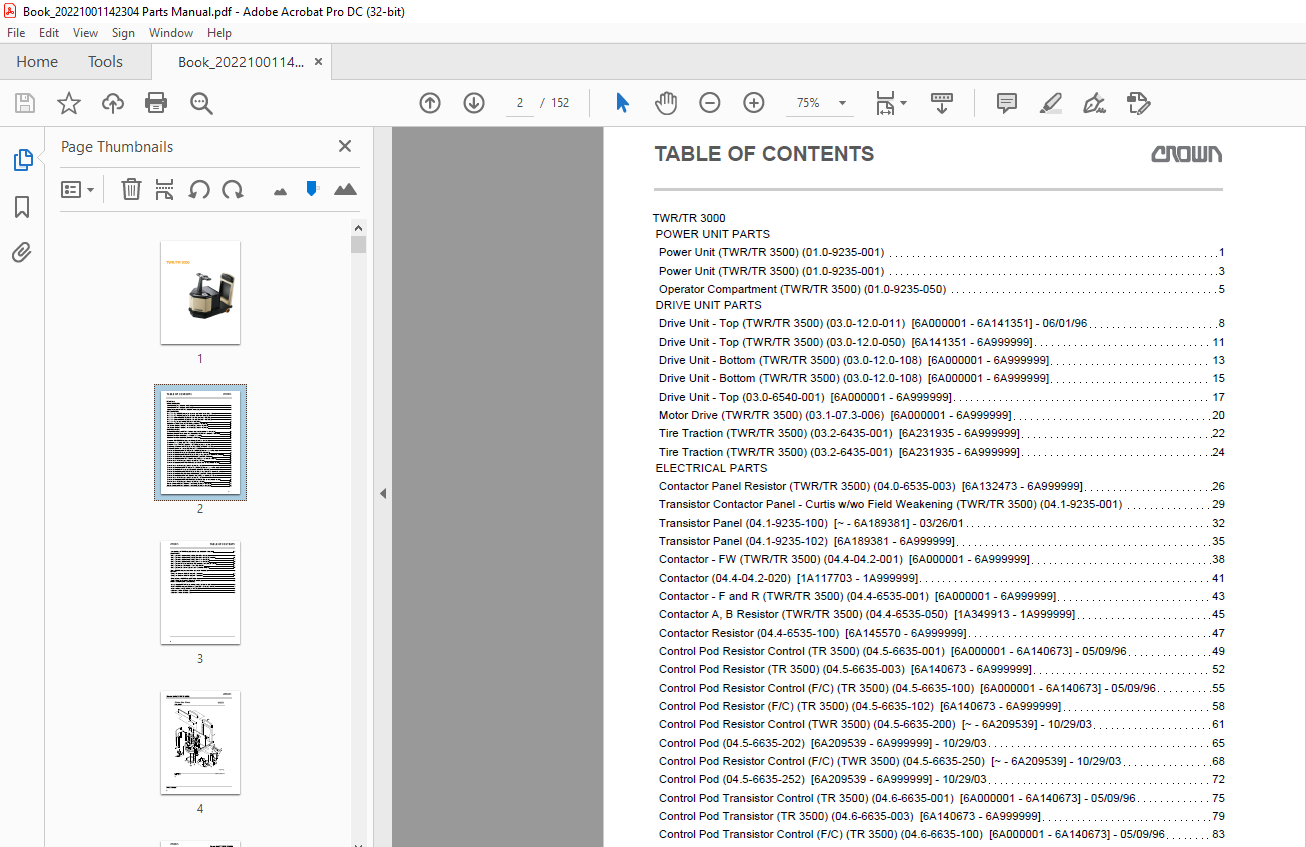Screen dimensions: 1306x847
Task: Reduce thumbnail size small mountain
Action: point(280,190)
